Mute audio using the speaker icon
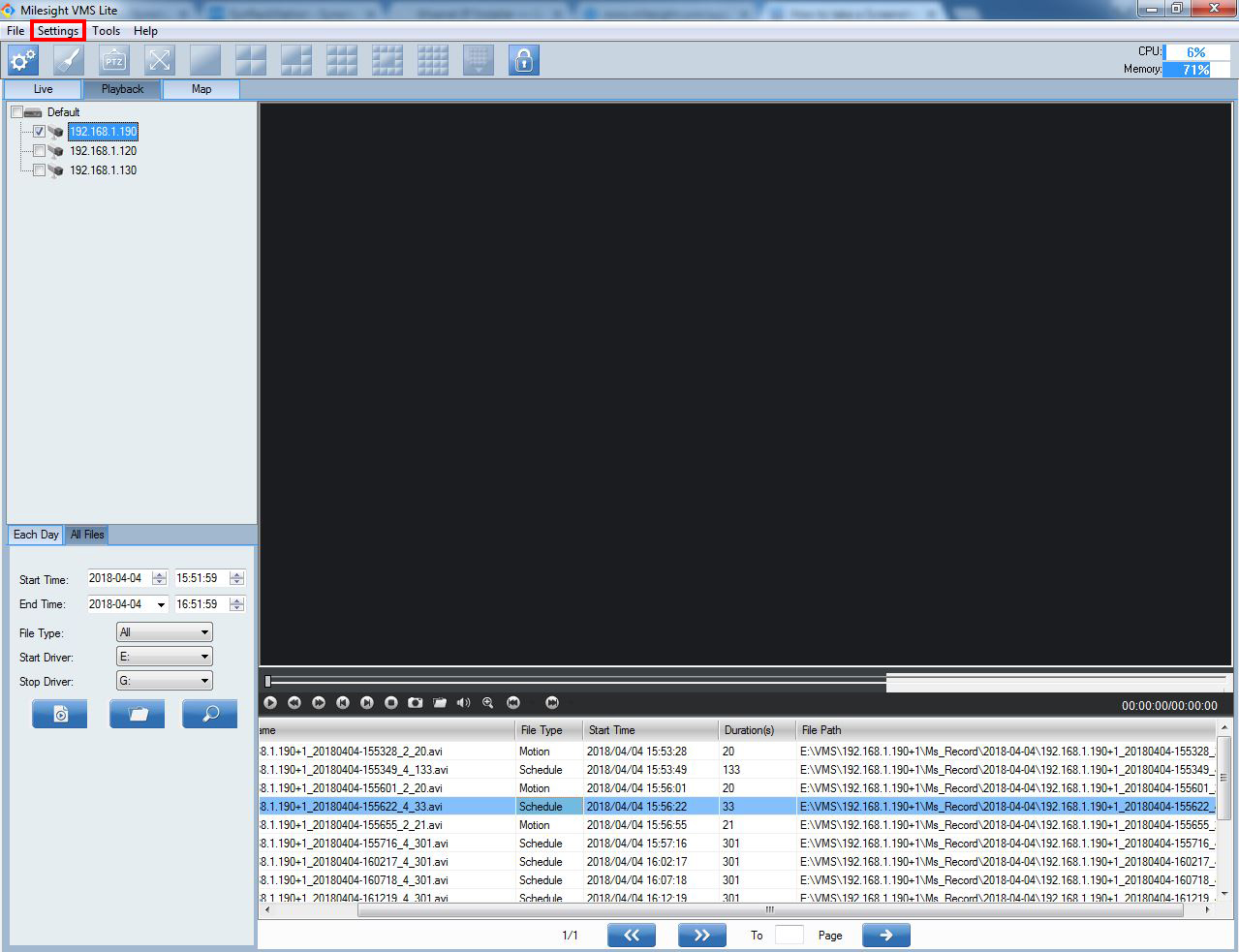The height and width of the screenshot is (952, 1239). point(463,702)
